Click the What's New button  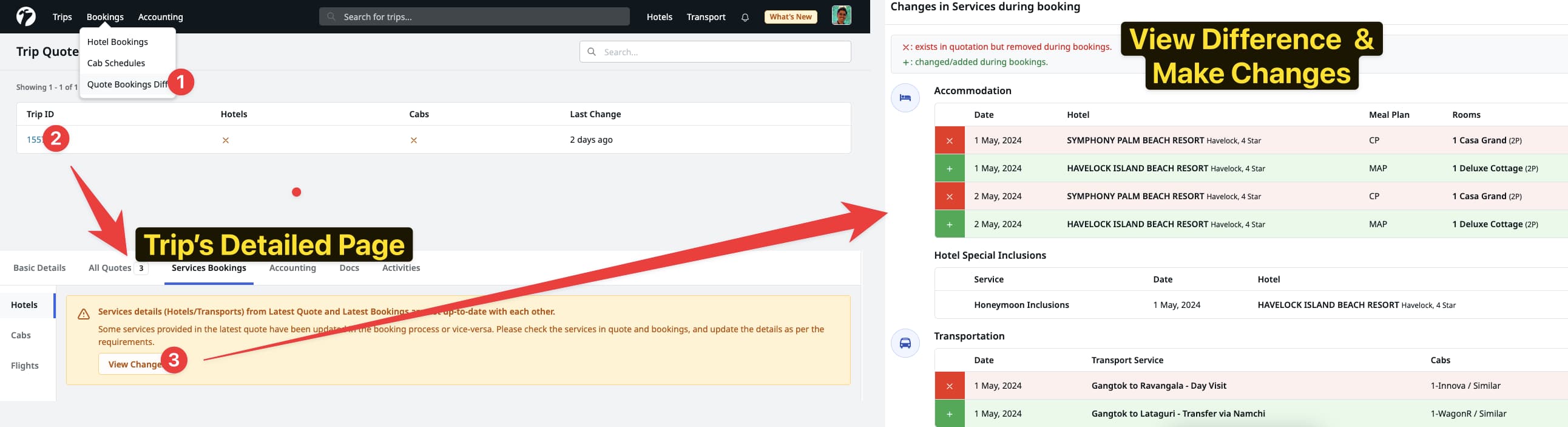pos(790,17)
